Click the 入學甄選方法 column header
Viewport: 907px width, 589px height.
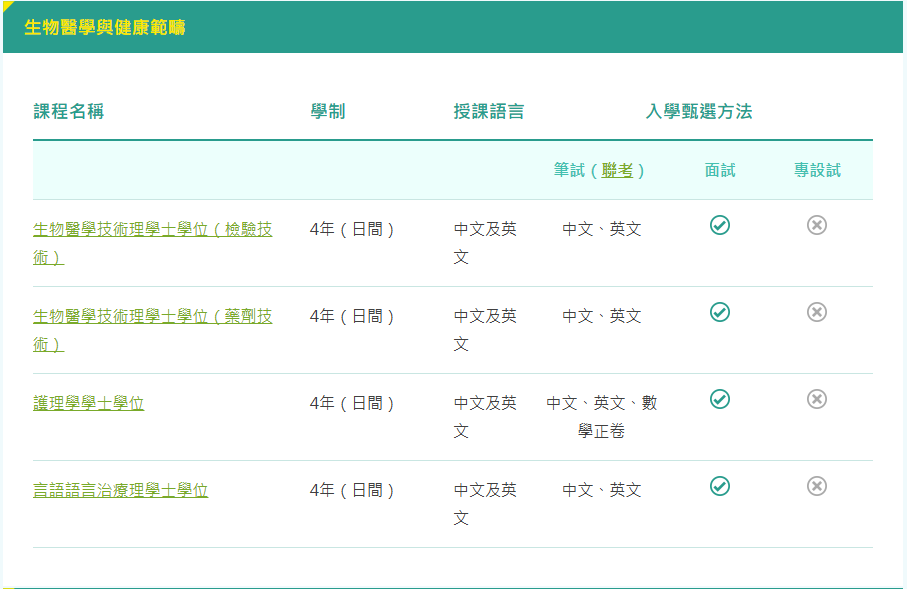coord(698,112)
